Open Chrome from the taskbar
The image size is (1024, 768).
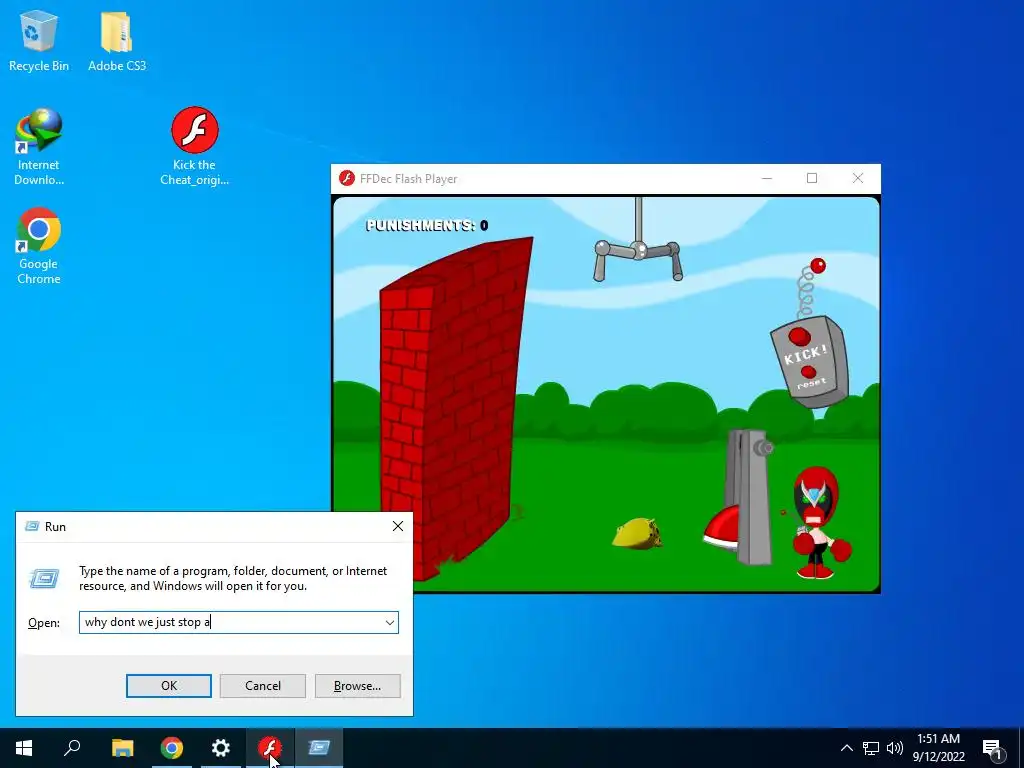click(172, 748)
